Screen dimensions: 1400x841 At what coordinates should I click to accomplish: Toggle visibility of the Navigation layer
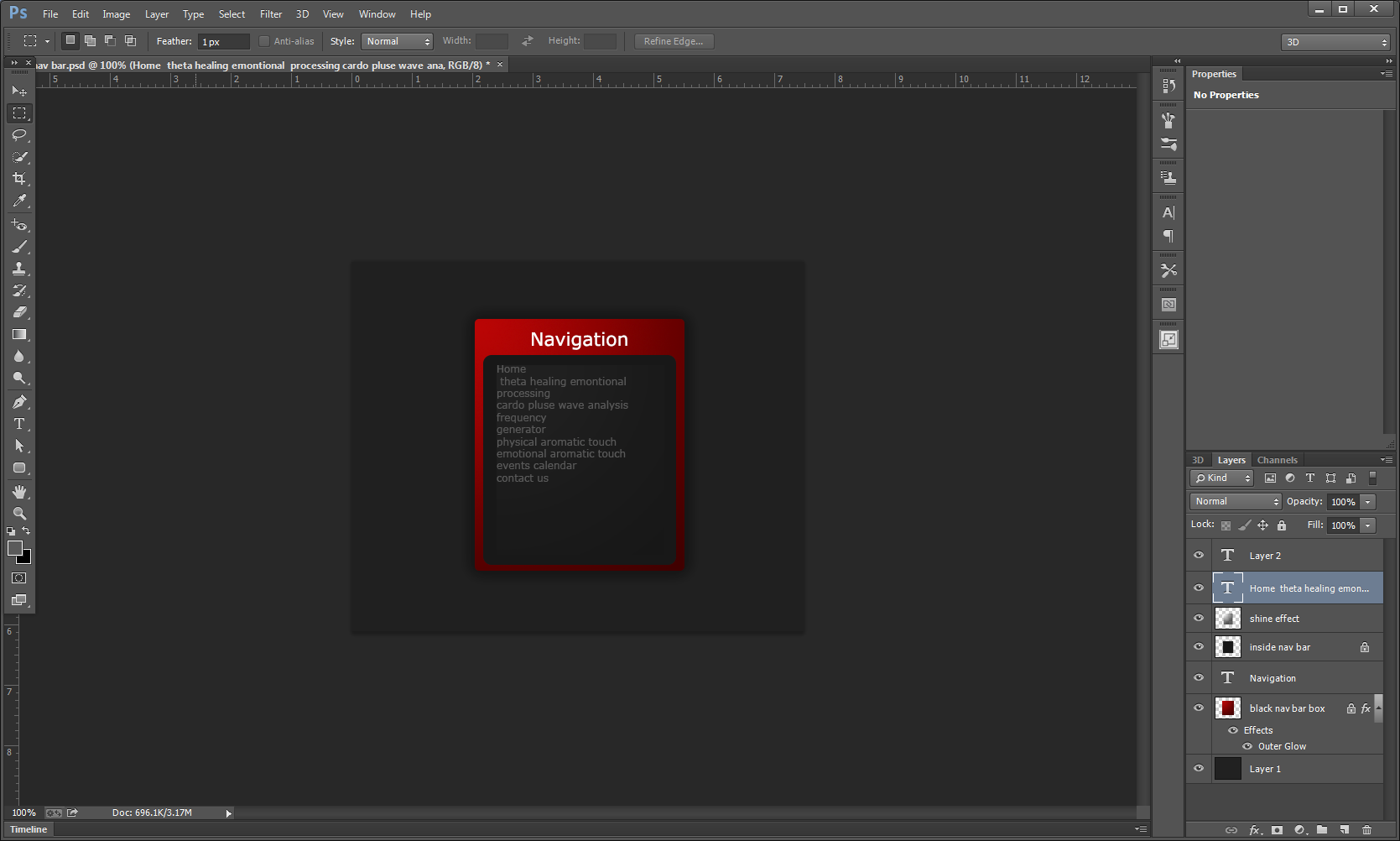click(1199, 678)
